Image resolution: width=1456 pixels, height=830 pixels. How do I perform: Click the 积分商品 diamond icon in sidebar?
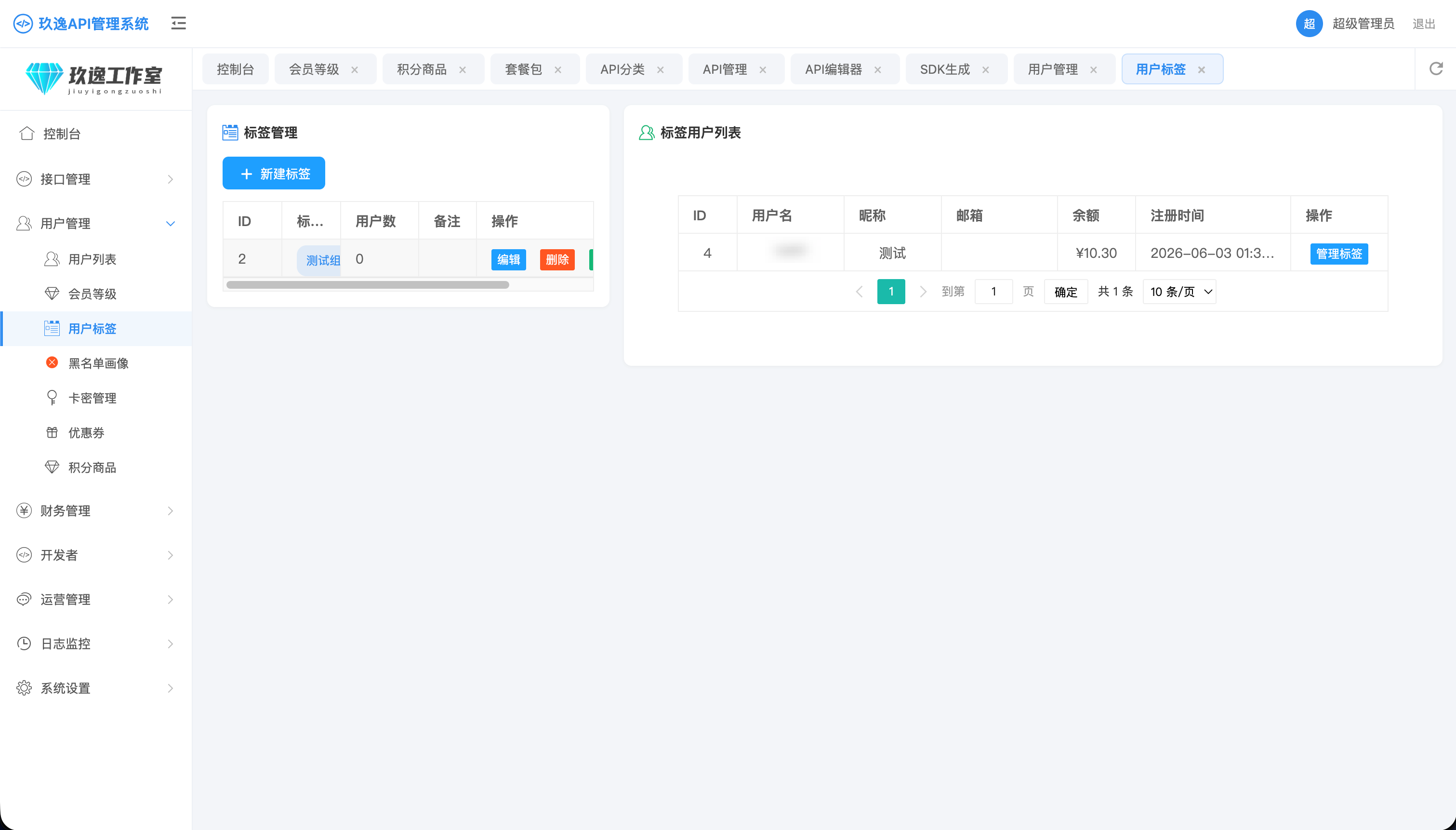coord(52,467)
